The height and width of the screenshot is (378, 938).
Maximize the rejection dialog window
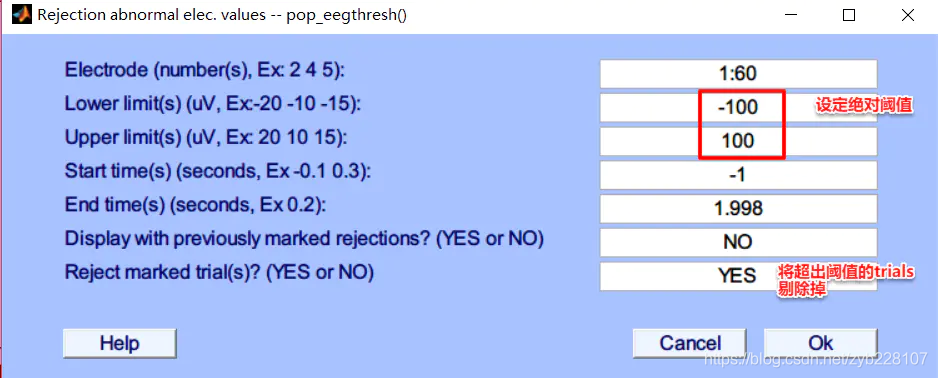pyautogui.click(x=848, y=16)
